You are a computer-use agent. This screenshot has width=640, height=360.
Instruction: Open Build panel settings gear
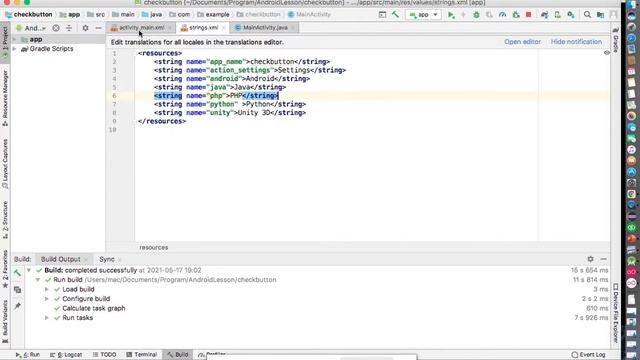(590, 259)
